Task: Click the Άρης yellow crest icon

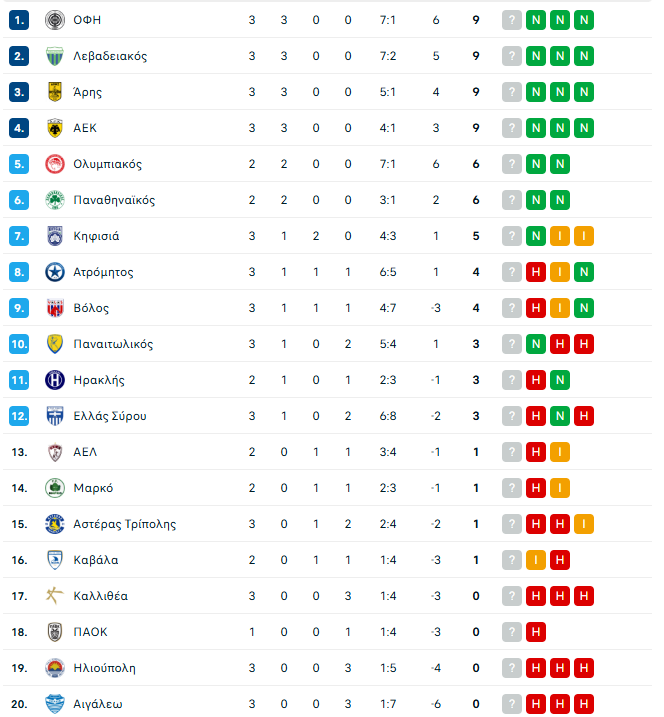Action: pyautogui.click(x=55, y=92)
